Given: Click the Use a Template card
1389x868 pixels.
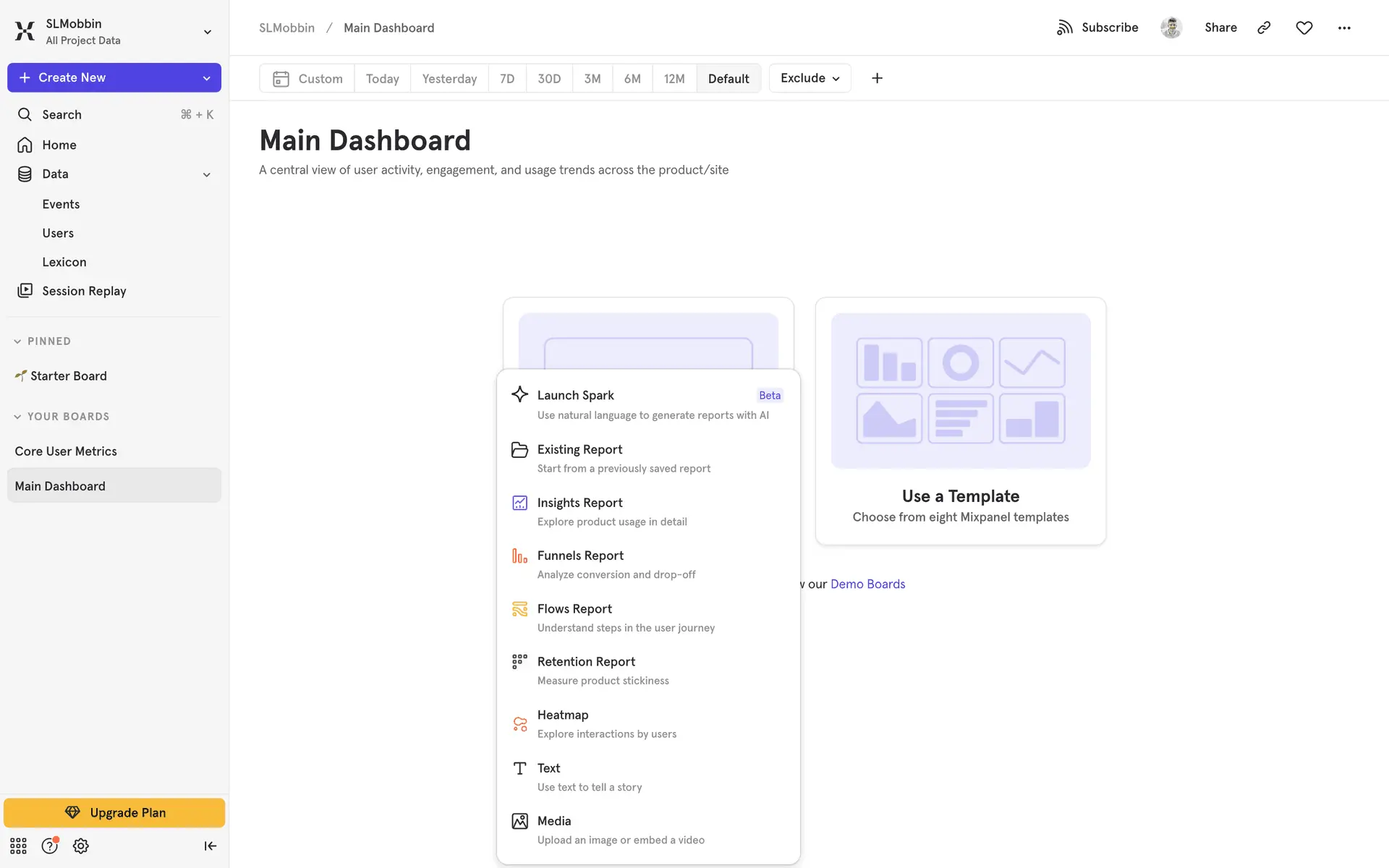Looking at the screenshot, I should (960, 421).
